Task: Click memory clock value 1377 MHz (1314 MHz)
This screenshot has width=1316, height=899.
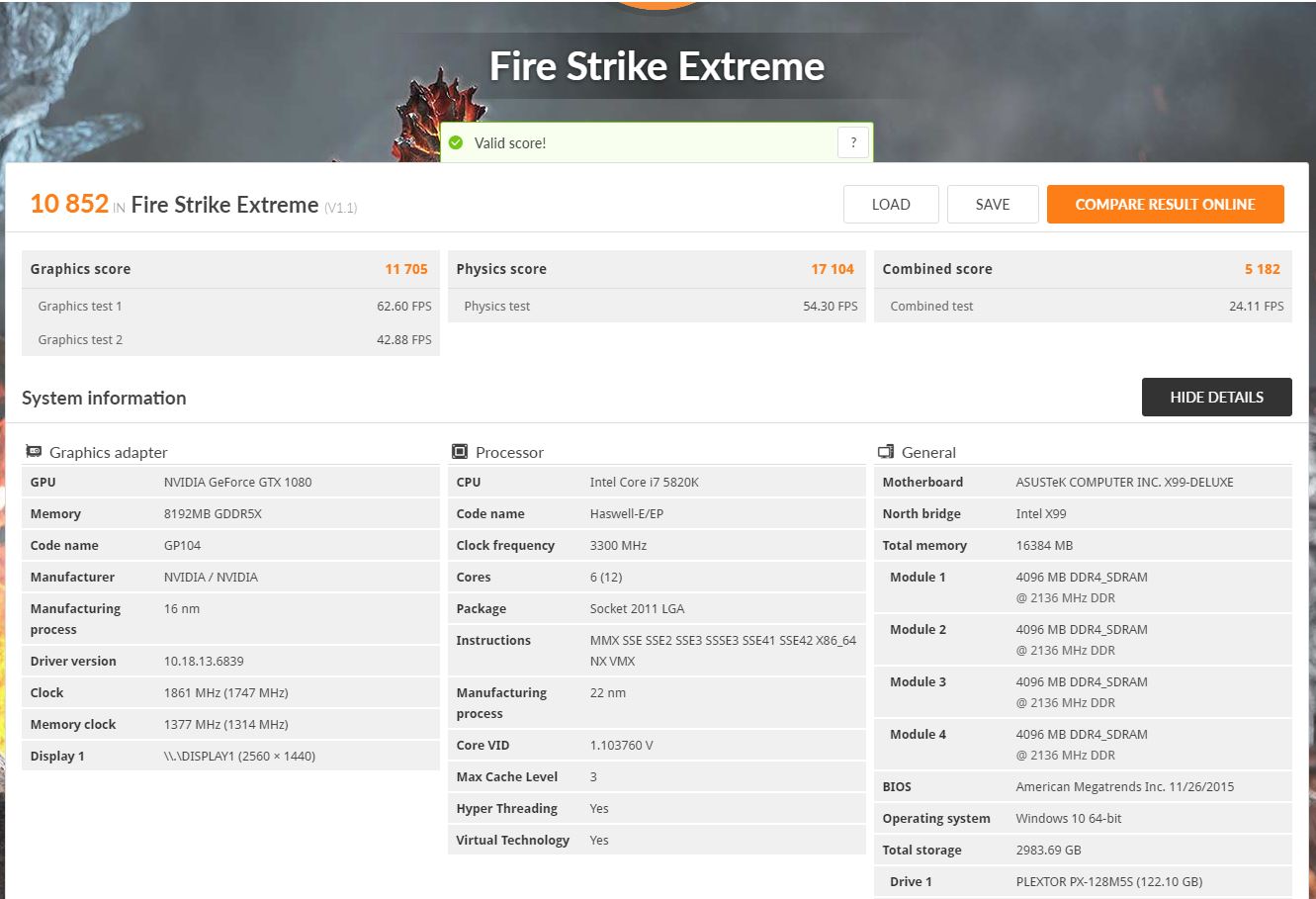Action: point(226,725)
